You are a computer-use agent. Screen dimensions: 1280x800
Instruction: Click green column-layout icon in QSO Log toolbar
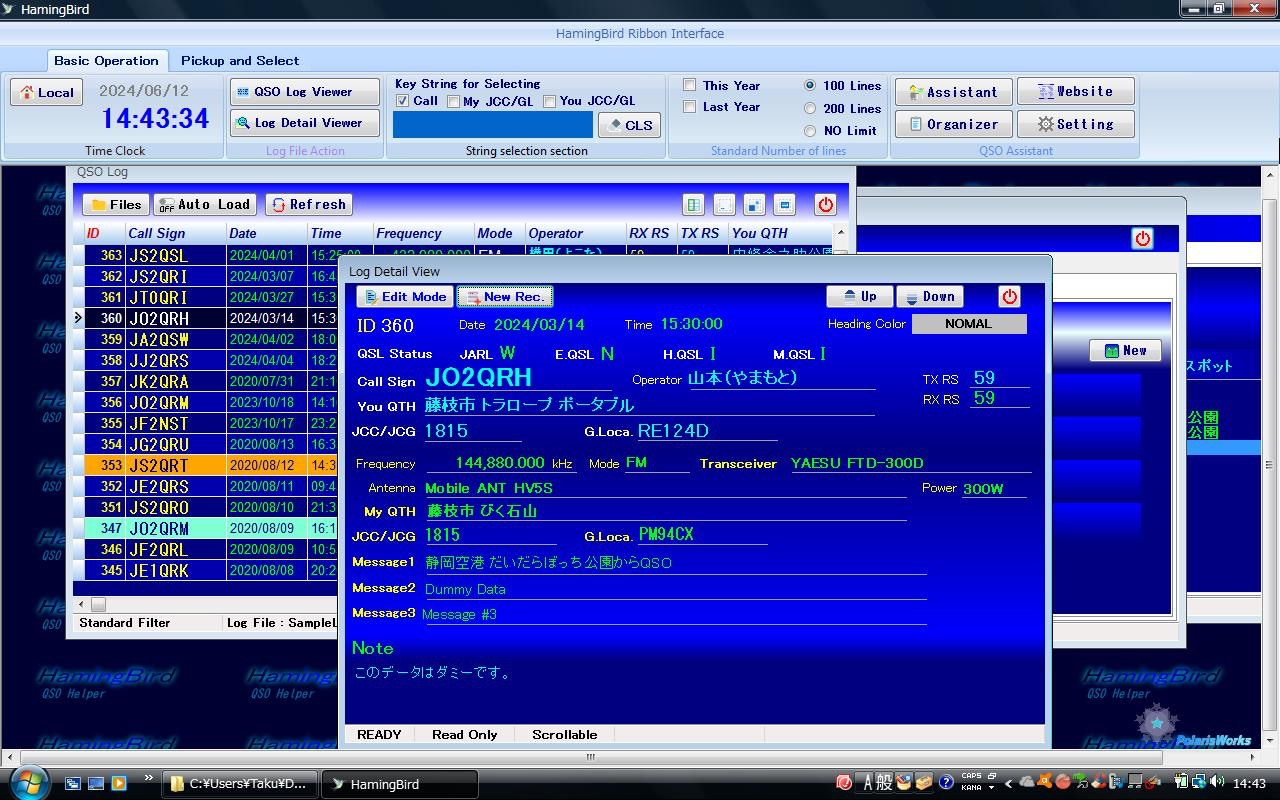coord(693,204)
